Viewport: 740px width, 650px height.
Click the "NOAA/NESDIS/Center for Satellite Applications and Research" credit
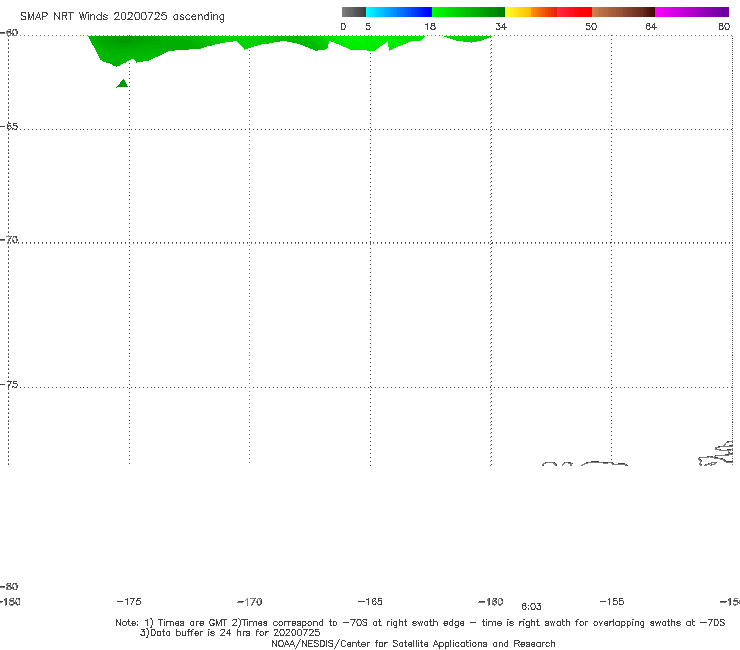pyautogui.click(x=413, y=644)
